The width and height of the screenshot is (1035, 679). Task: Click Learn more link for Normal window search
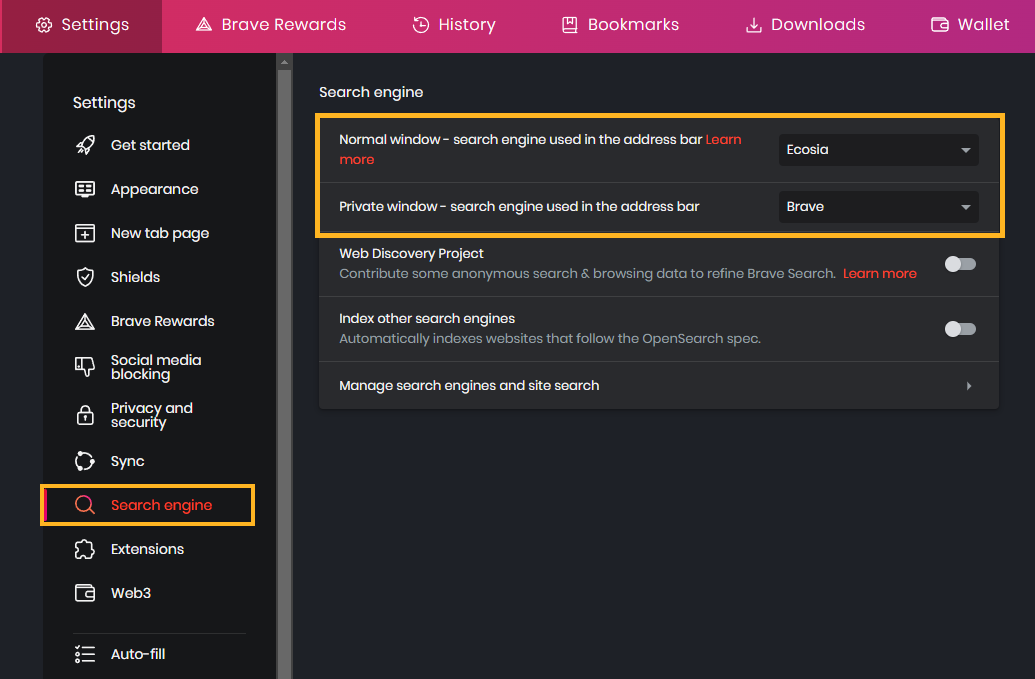click(723, 140)
